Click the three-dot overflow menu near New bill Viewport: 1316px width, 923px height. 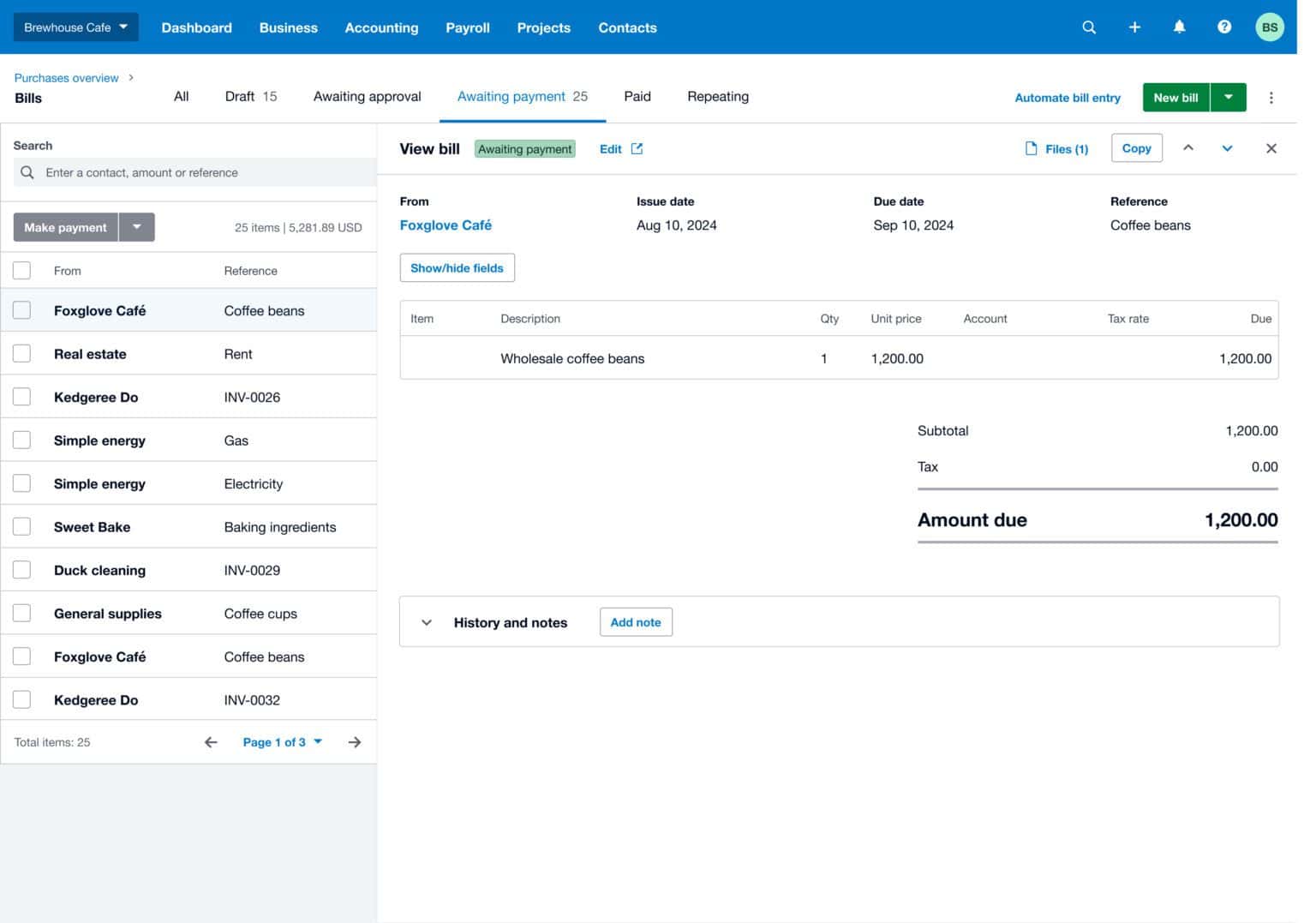pos(1271,98)
